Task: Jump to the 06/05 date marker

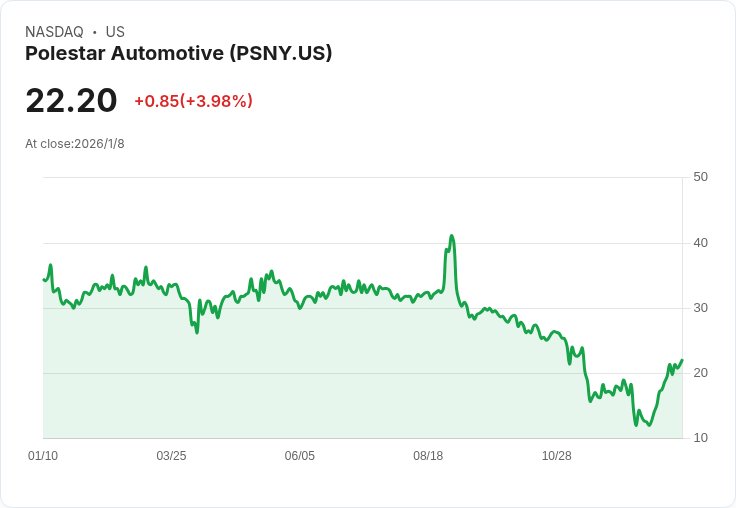Action: (x=300, y=456)
